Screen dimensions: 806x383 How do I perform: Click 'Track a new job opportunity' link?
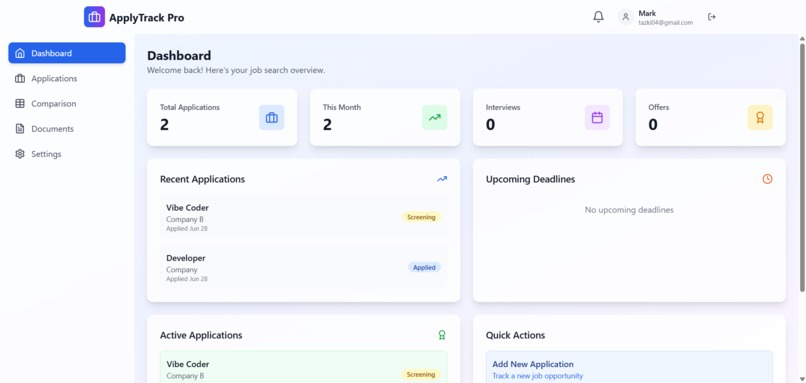(538, 376)
